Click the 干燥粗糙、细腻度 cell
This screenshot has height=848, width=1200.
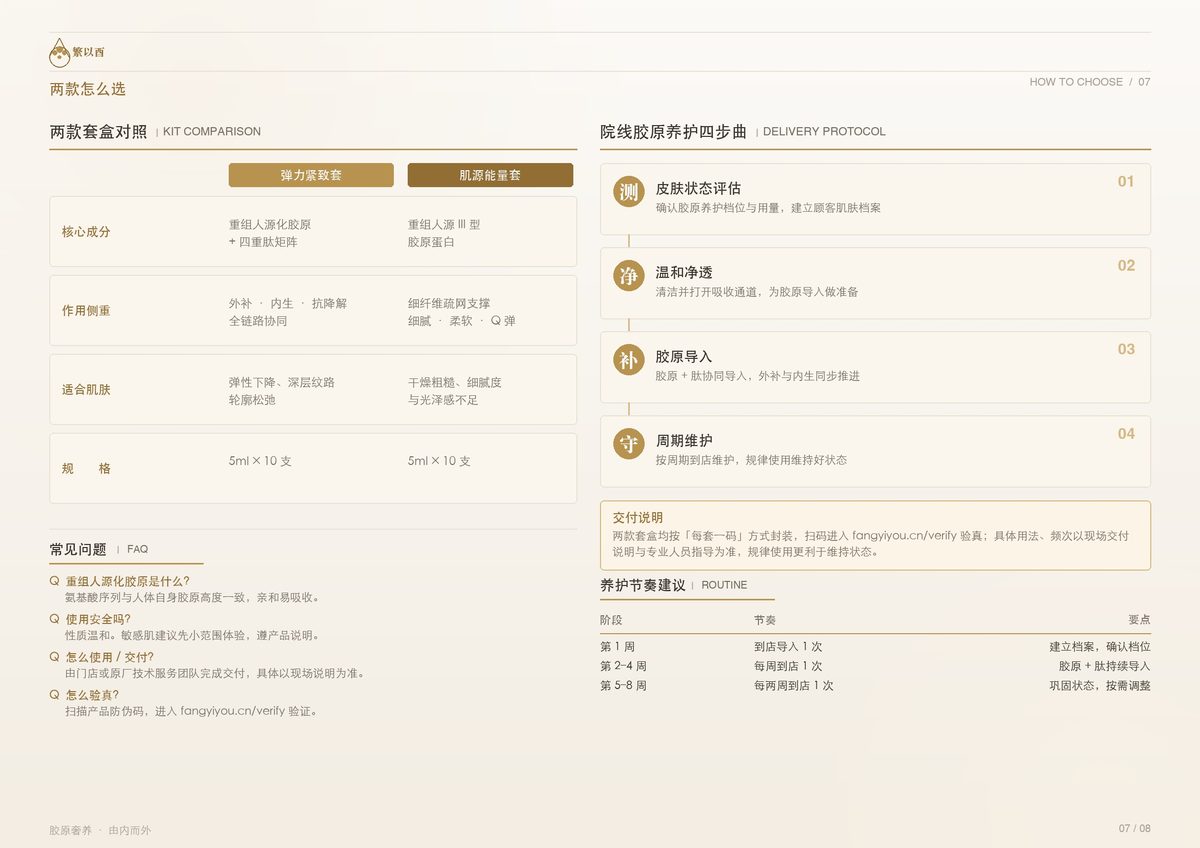(455, 382)
